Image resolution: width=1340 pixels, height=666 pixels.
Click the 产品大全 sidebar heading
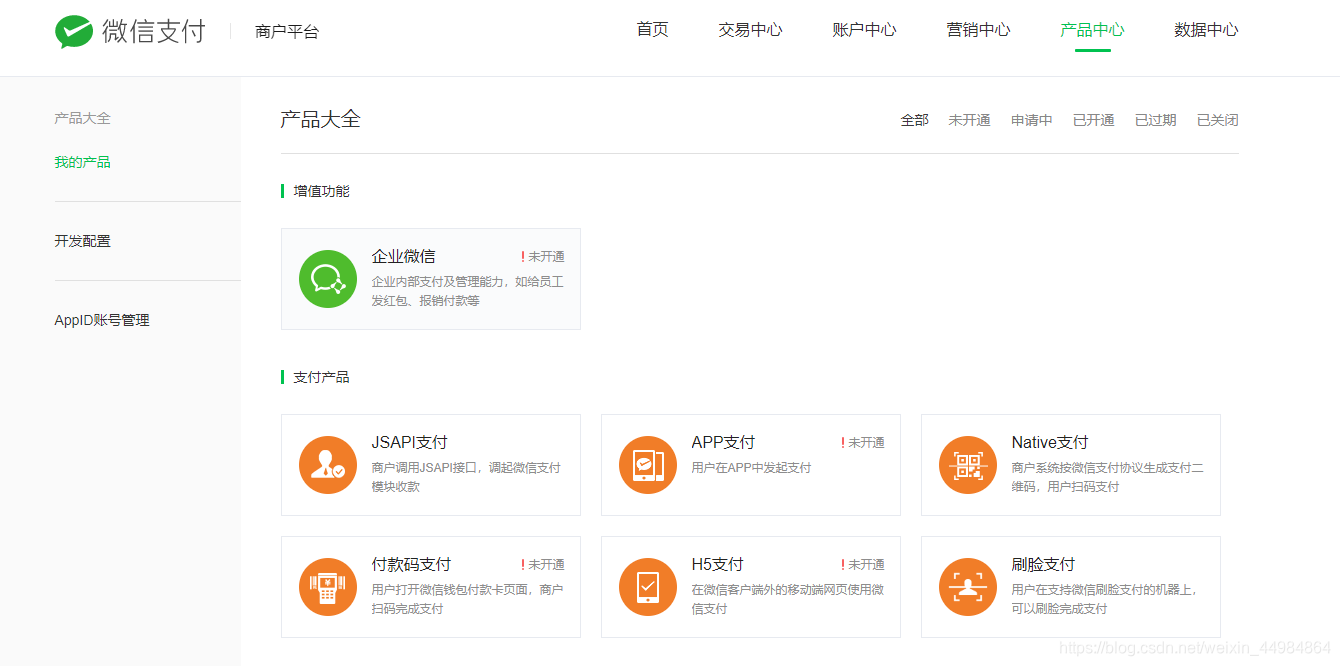(x=82, y=118)
